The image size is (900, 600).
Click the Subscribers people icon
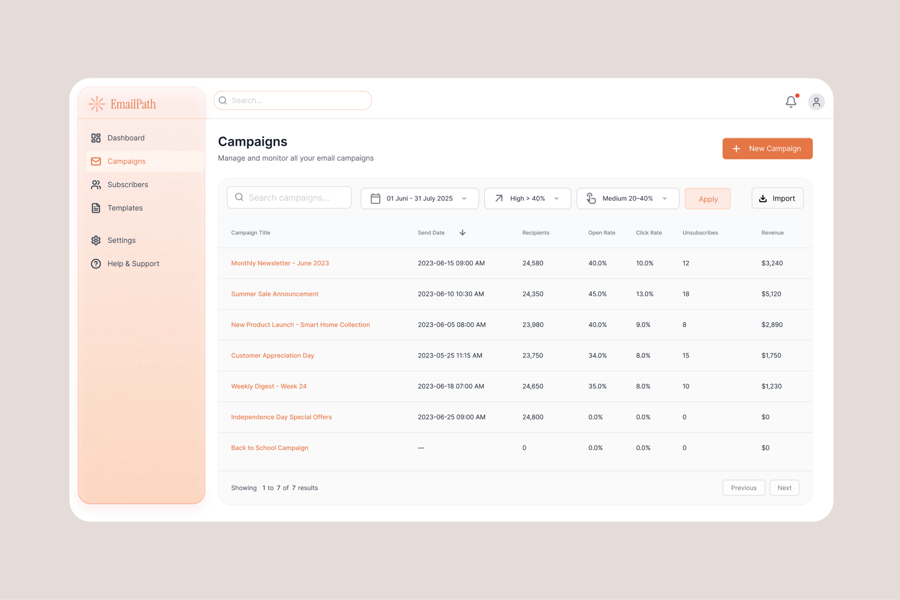(x=96, y=185)
